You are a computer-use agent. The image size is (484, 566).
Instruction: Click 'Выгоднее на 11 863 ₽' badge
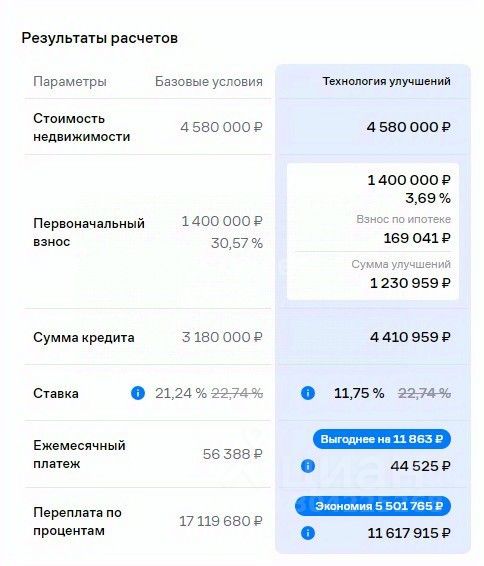pos(381,439)
